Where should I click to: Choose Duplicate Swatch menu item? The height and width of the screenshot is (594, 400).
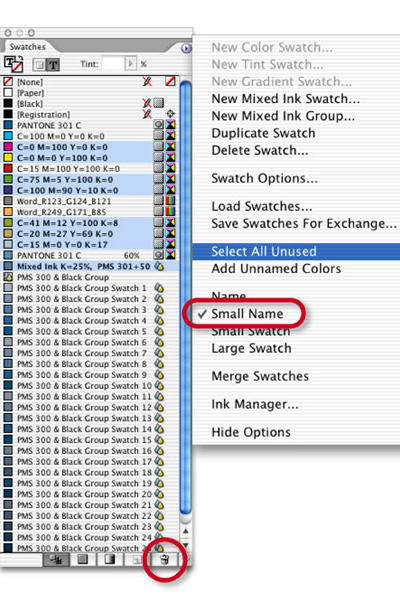[263, 133]
